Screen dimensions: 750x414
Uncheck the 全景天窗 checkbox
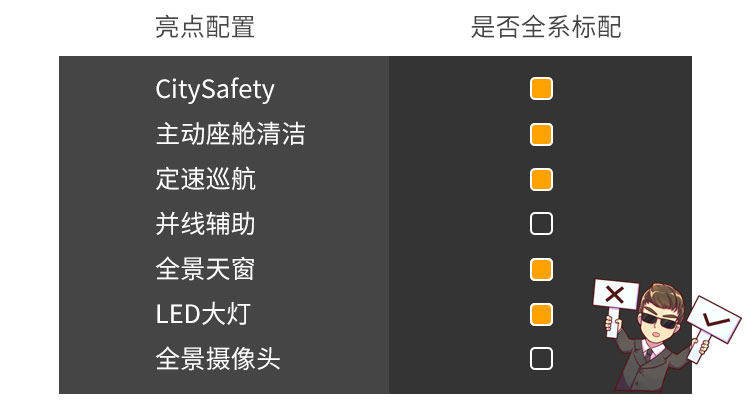coord(541,269)
